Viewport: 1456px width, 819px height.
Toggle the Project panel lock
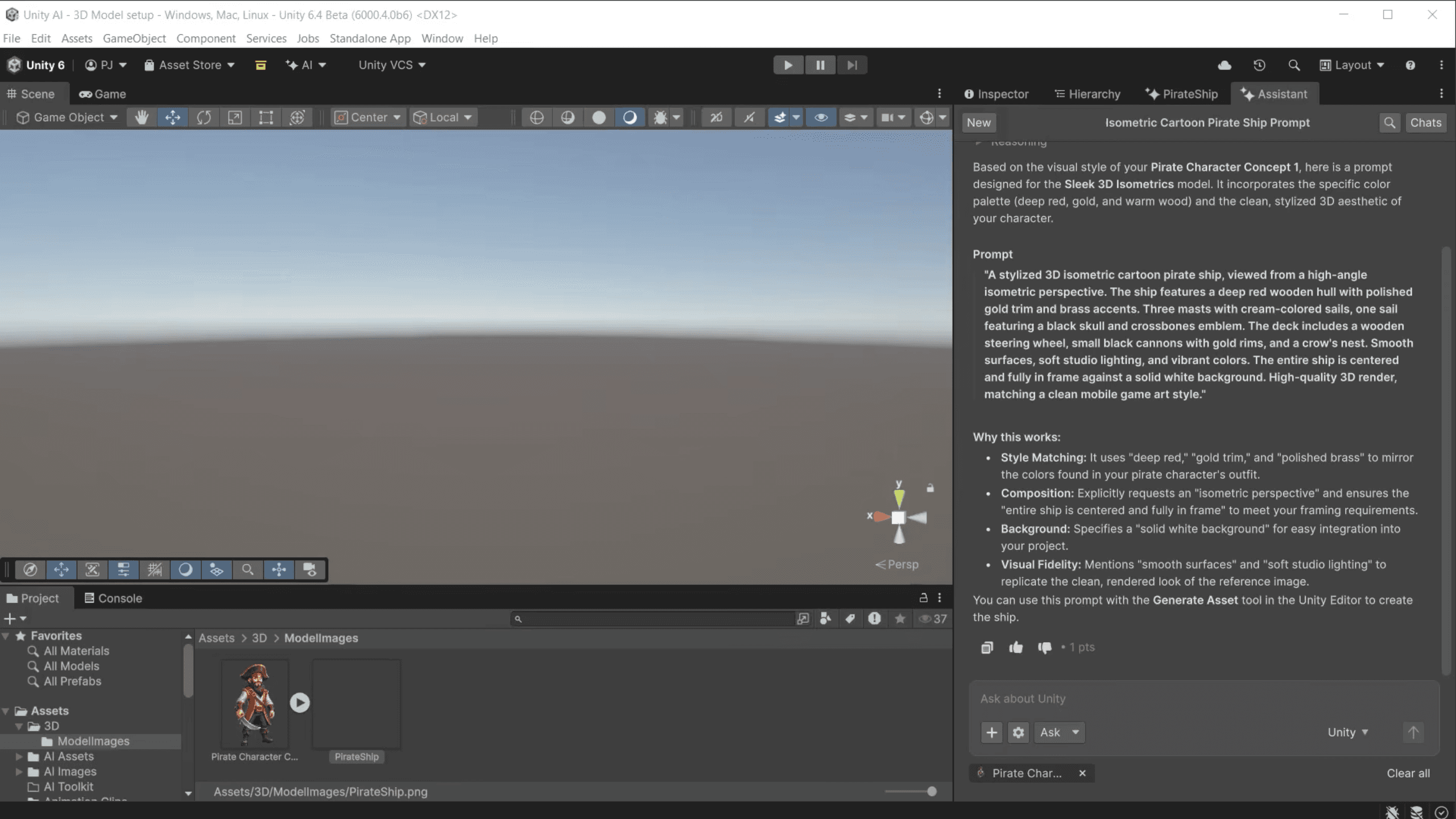(924, 598)
